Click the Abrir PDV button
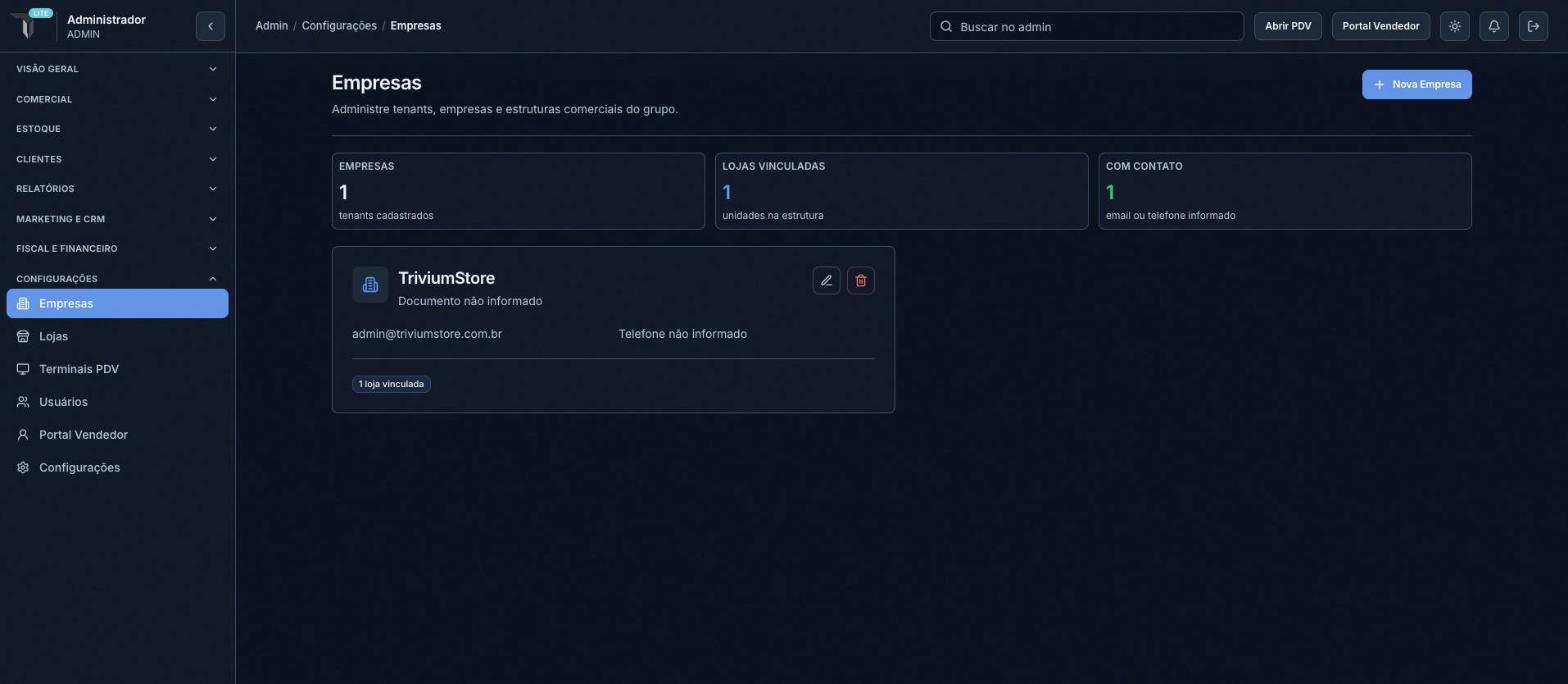The height and width of the screenshot is (684, 1568). (x=1287, y=26)
